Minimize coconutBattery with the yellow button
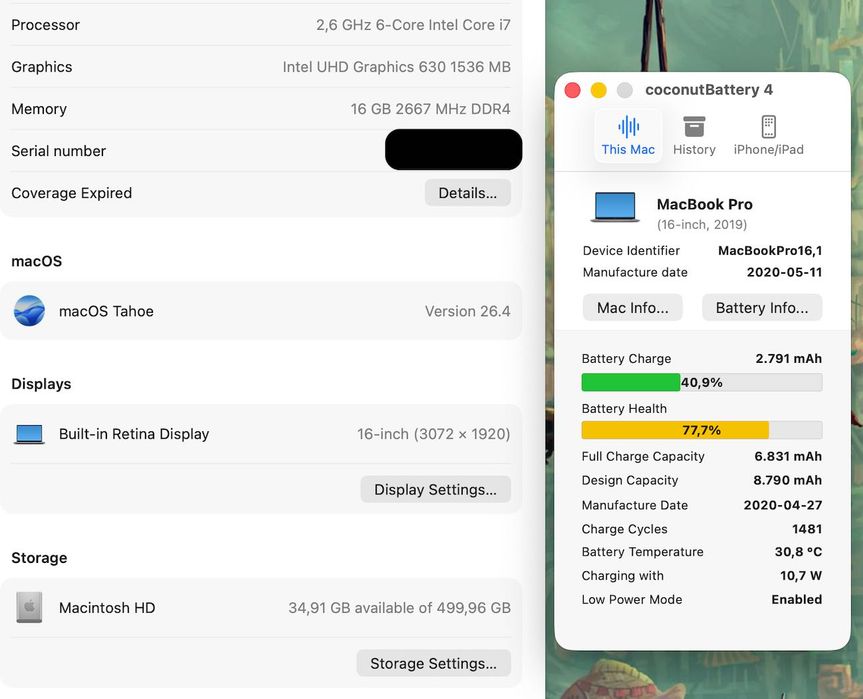Viewport: 863px width, 699px height. click(598, 90)
